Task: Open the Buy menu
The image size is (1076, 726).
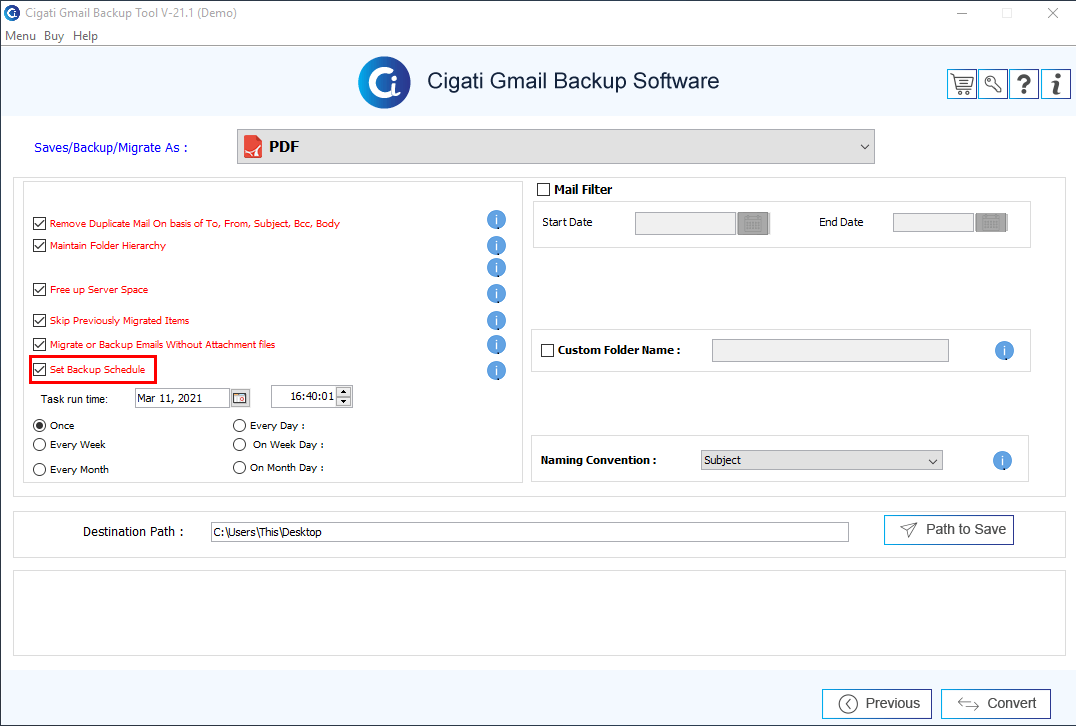Action: pyautogui.click(x=54, y=36)
